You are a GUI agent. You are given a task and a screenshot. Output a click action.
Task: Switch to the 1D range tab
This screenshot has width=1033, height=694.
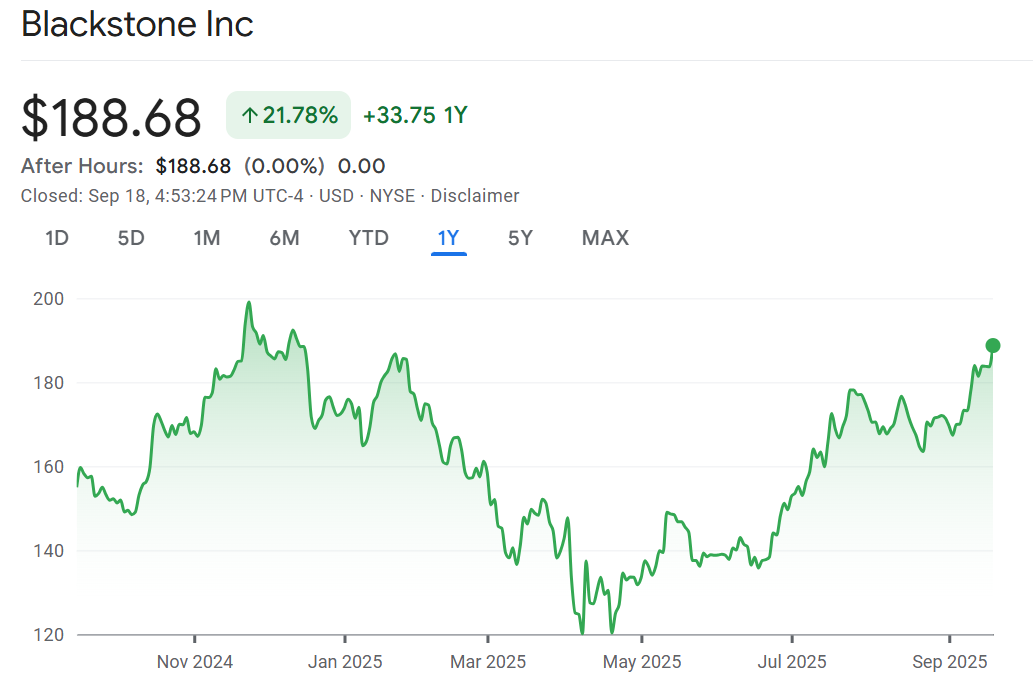point(57,238)
